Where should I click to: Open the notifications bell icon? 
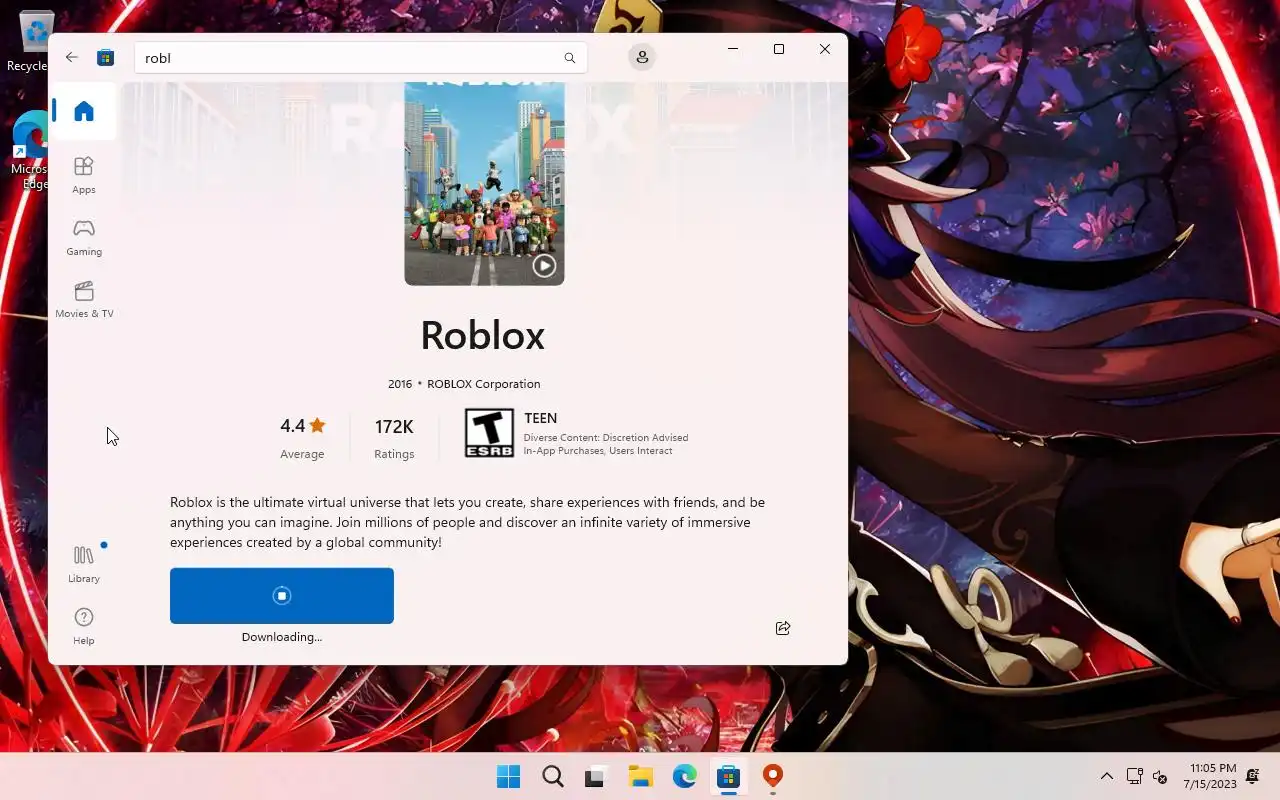[x=1253, y=776]
